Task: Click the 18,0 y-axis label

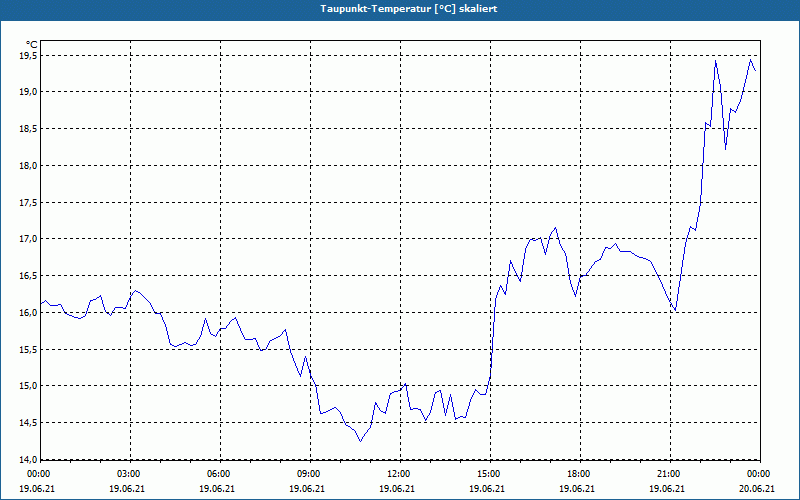Action: click(29, 165)
